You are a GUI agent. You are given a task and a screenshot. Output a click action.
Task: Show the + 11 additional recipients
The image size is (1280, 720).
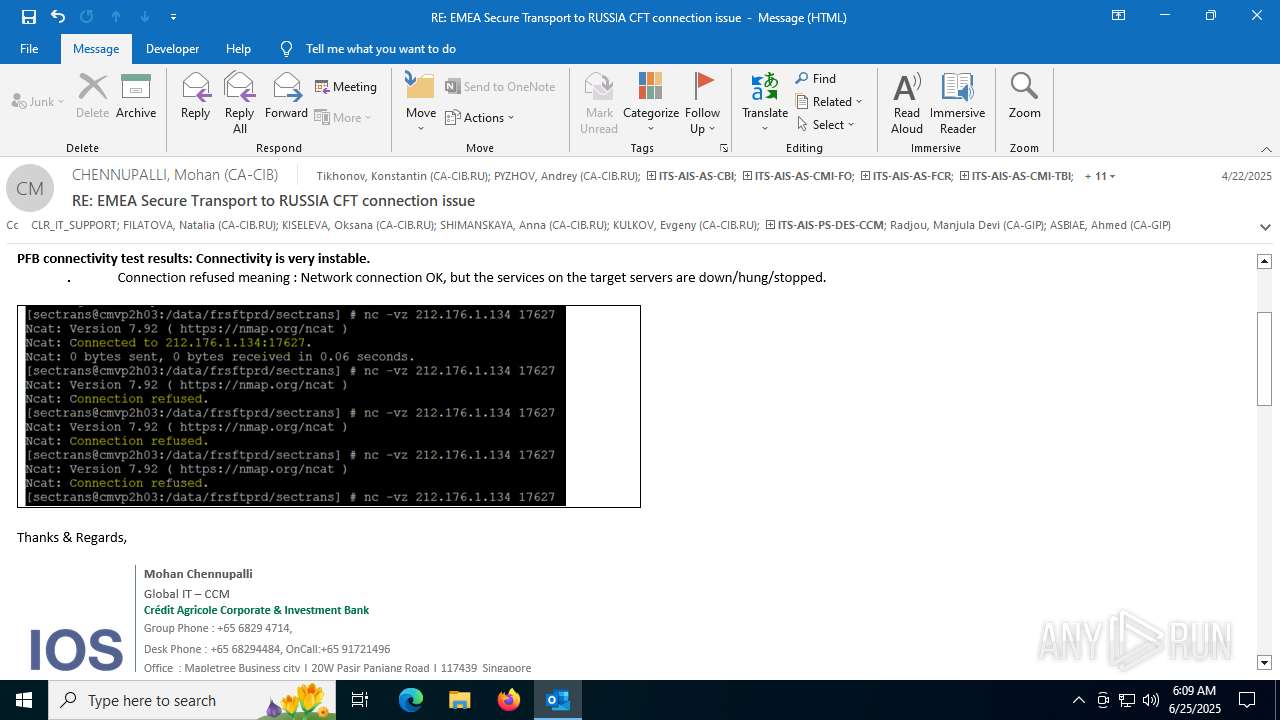point(1100,176)
